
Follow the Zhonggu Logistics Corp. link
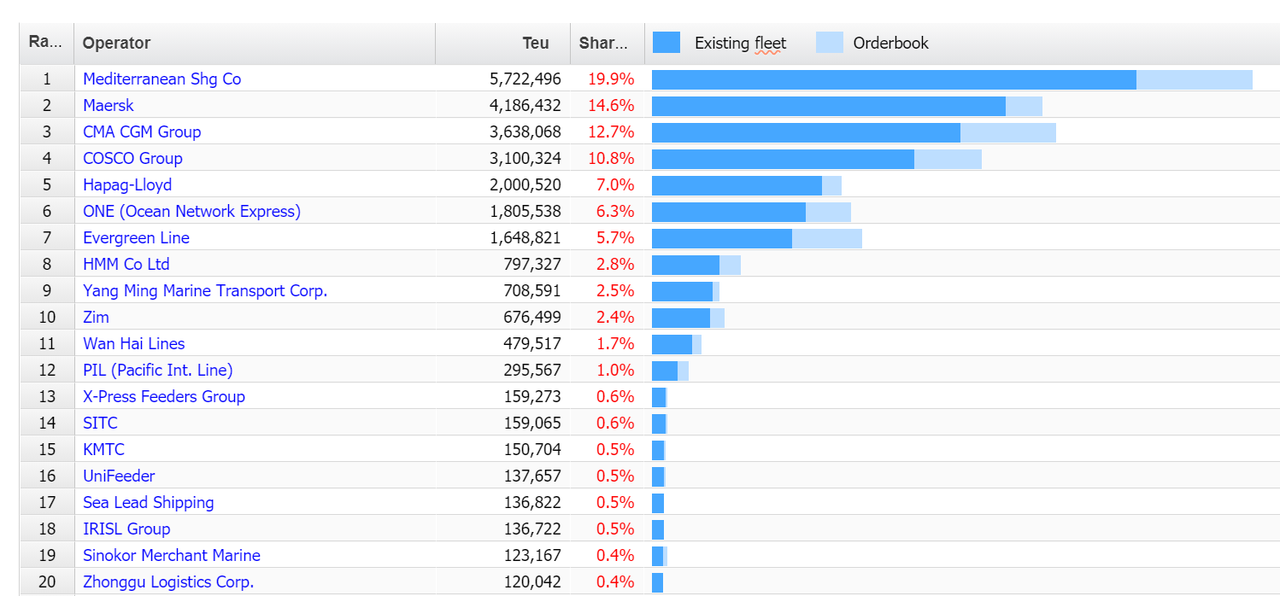pos(168,582)
